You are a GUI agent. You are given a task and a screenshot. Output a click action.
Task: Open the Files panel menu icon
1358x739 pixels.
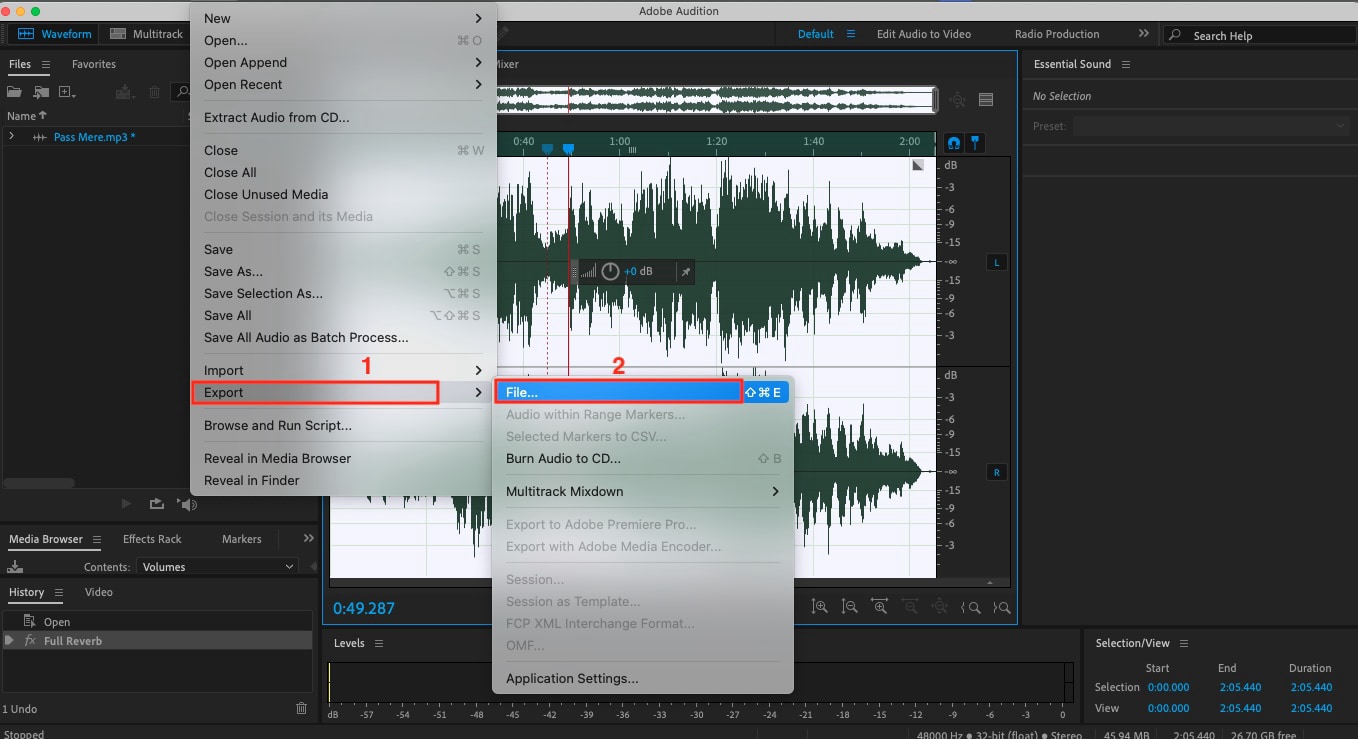click(x=46, y=64)
